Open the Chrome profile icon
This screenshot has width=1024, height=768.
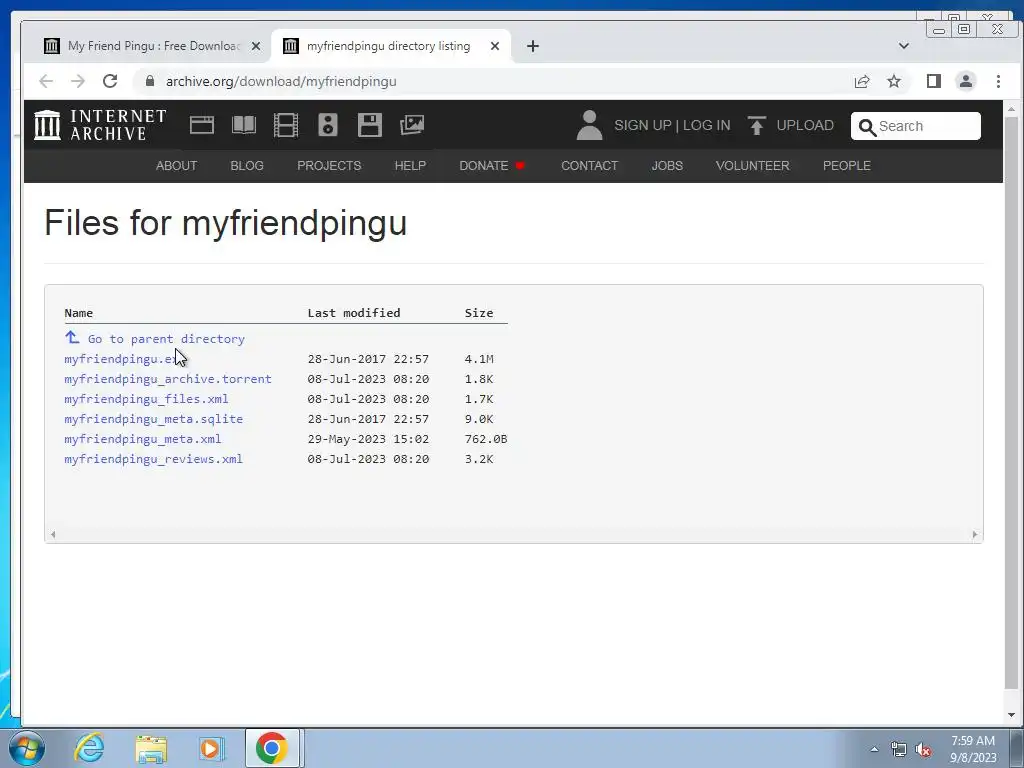(x=966, y=81)
